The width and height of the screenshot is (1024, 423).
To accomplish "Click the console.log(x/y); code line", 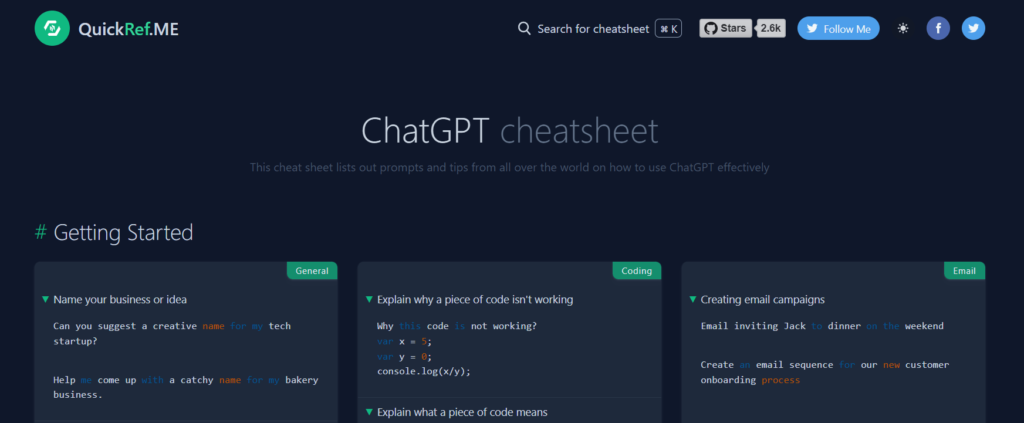I will tap(424, 371).
